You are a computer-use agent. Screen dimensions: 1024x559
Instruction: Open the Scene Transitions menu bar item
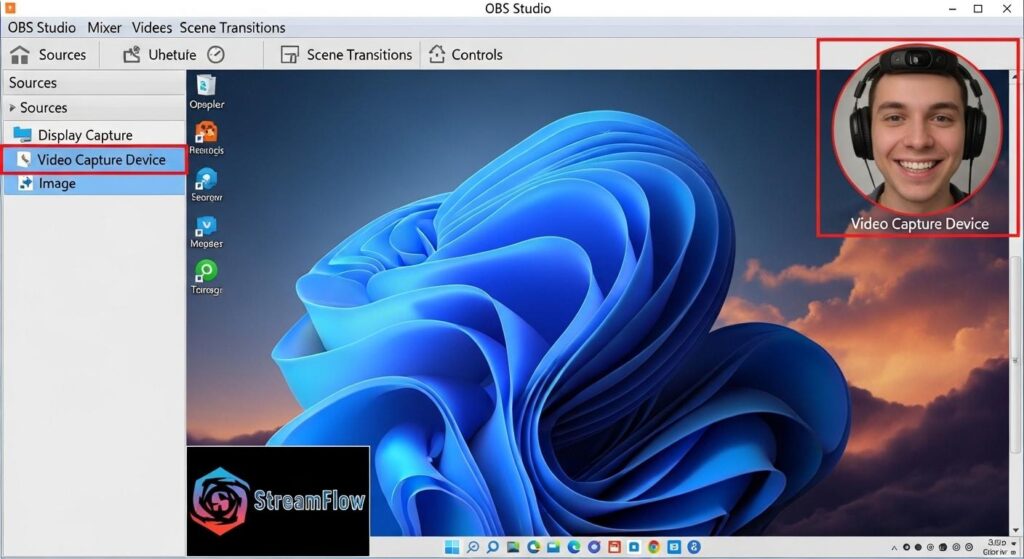click(x=232, y=27)
